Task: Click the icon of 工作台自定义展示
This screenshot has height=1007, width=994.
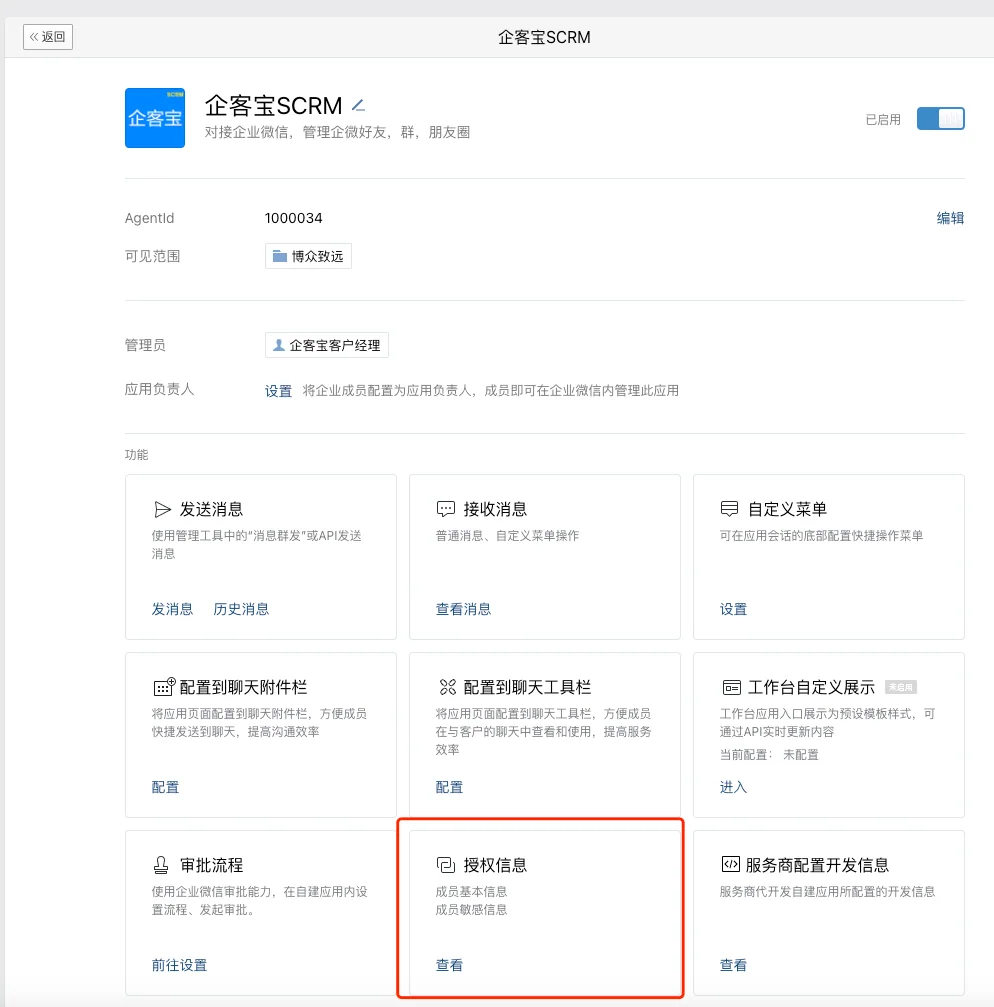Action: pos(731,688)
